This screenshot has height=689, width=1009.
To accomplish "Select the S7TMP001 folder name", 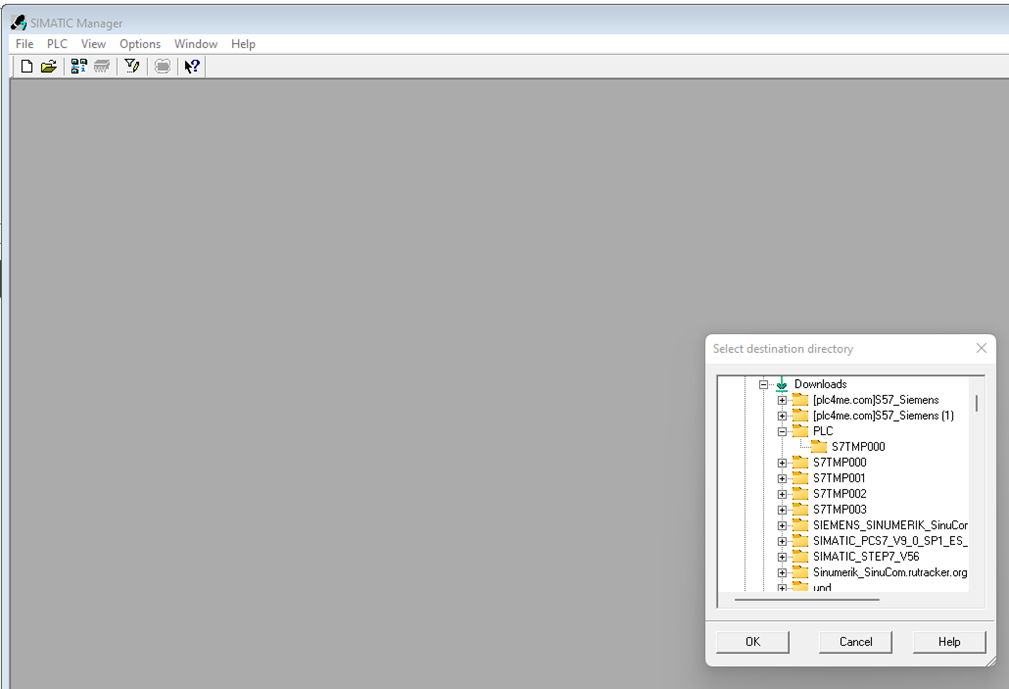I will point(839,478).
